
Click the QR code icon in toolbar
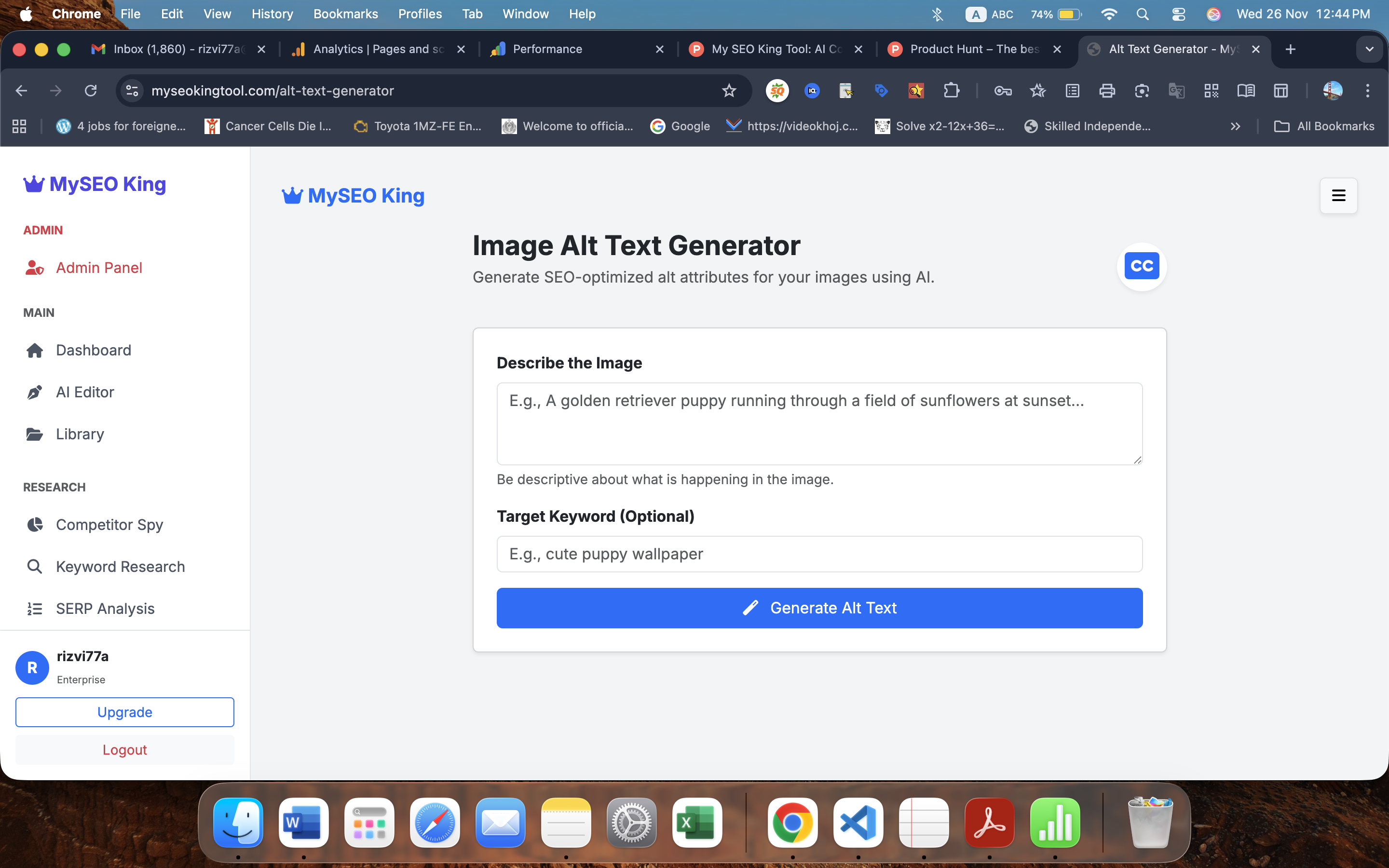click(1212, 91)
